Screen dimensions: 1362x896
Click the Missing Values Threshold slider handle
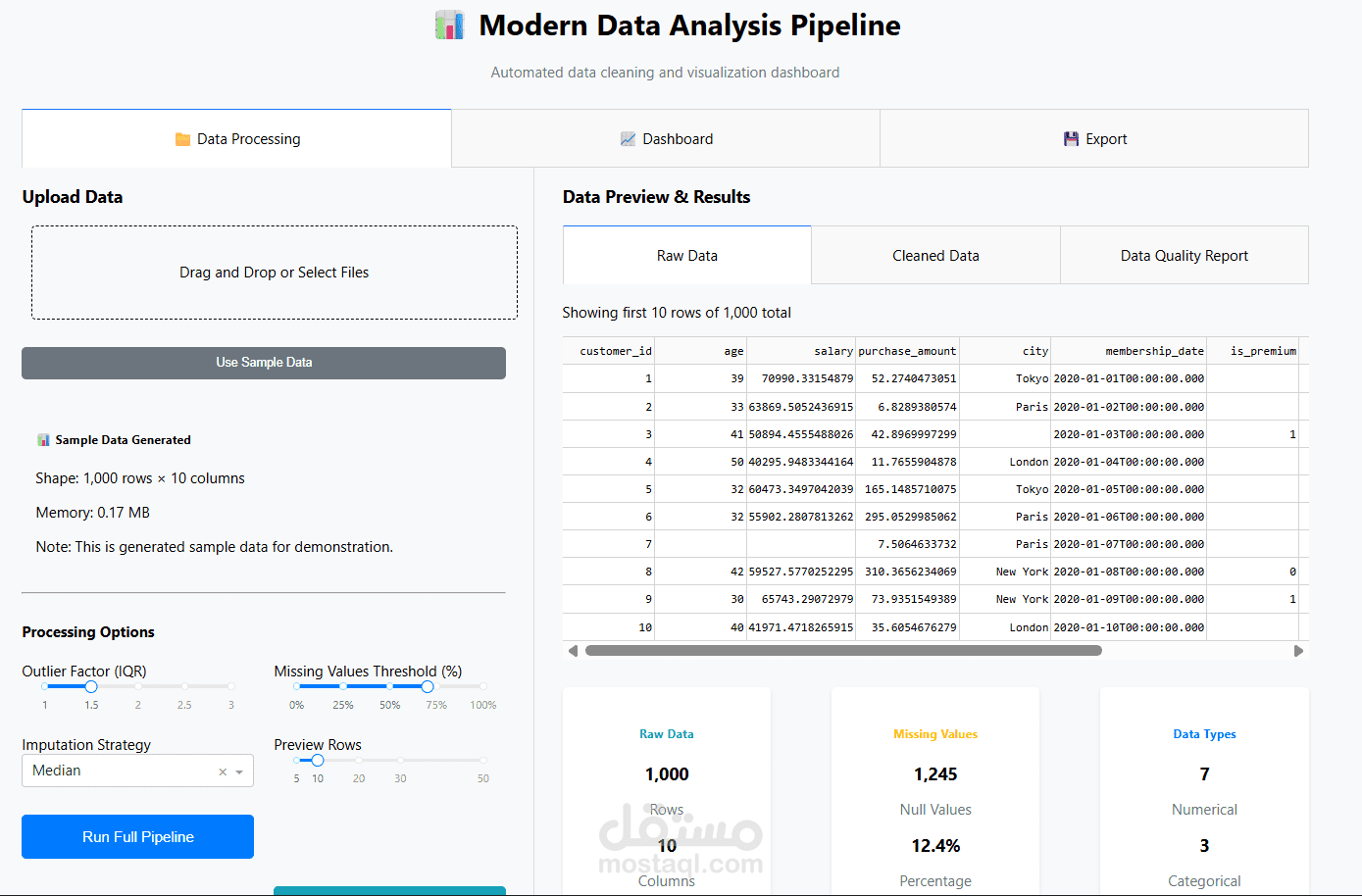pos(427,687)
